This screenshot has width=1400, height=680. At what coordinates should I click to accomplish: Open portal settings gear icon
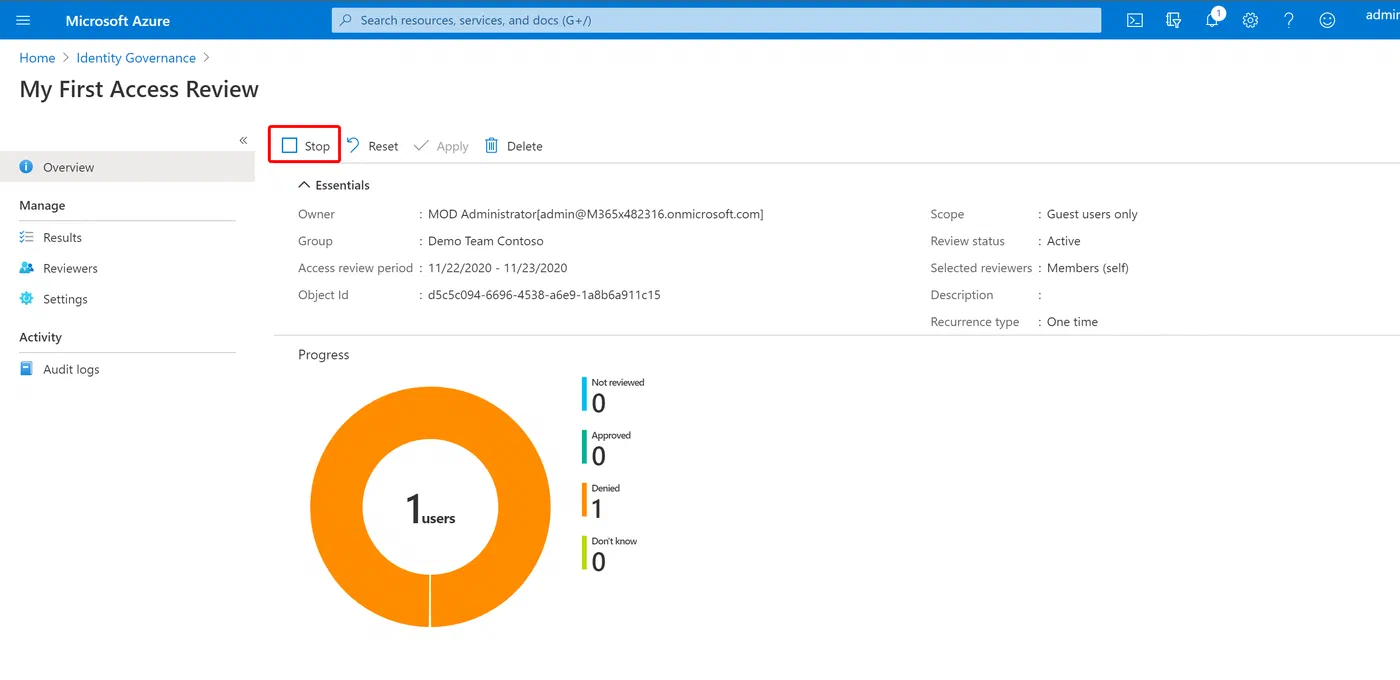point(1250,20)
